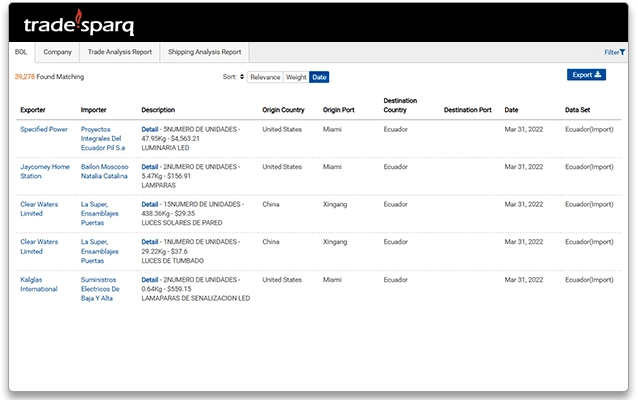Open importer Bailon Moscoso Natalia Catalina

[x=104, y=171]
